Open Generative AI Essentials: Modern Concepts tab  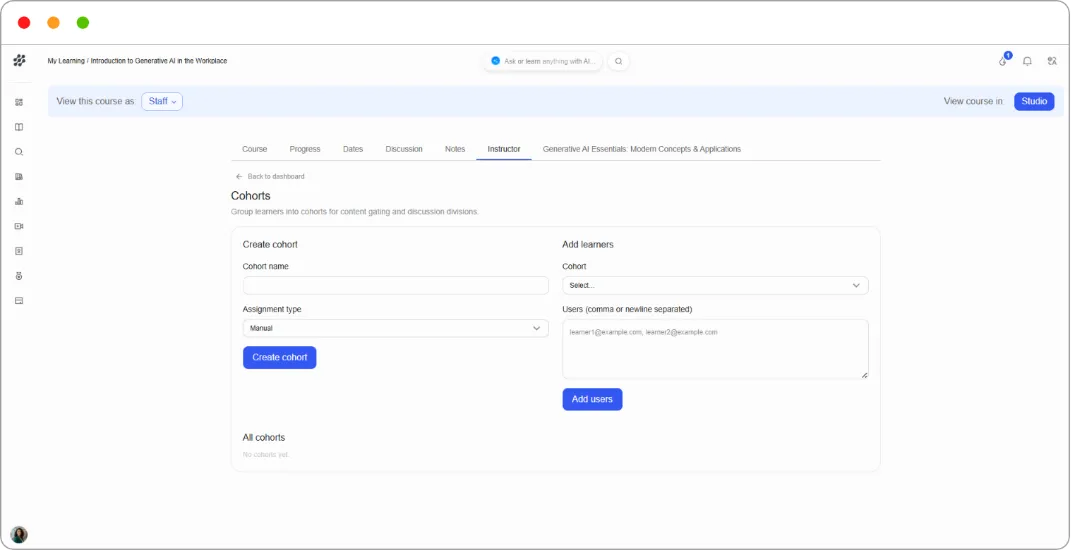coord(641,149)
